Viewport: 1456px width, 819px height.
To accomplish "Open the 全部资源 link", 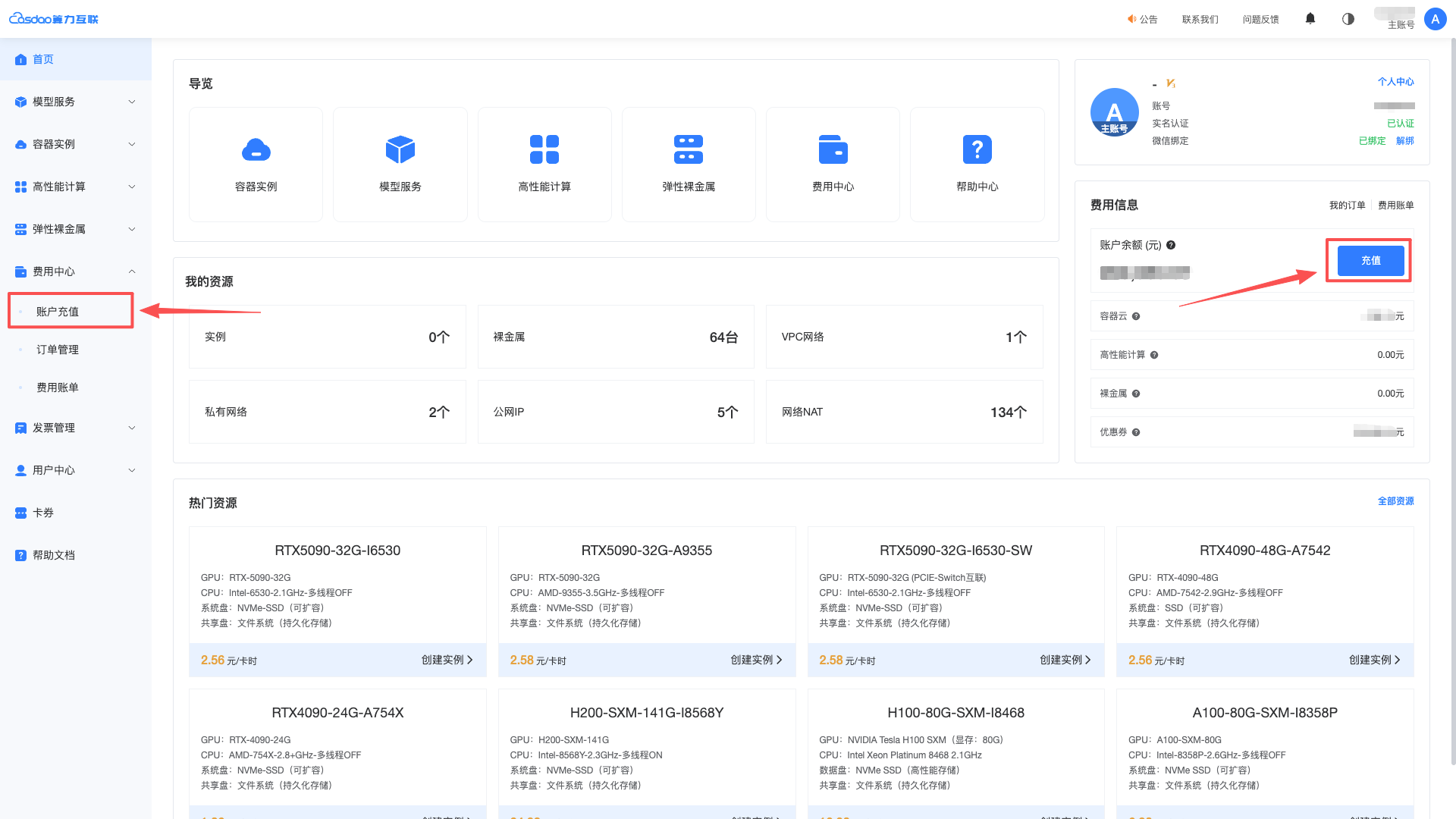I will click(x=1395, y=501).
